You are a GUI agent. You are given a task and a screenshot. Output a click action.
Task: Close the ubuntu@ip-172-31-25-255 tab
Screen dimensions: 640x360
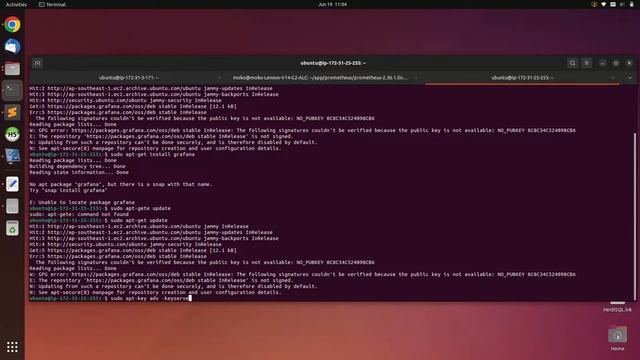click(x=613, y=78)
